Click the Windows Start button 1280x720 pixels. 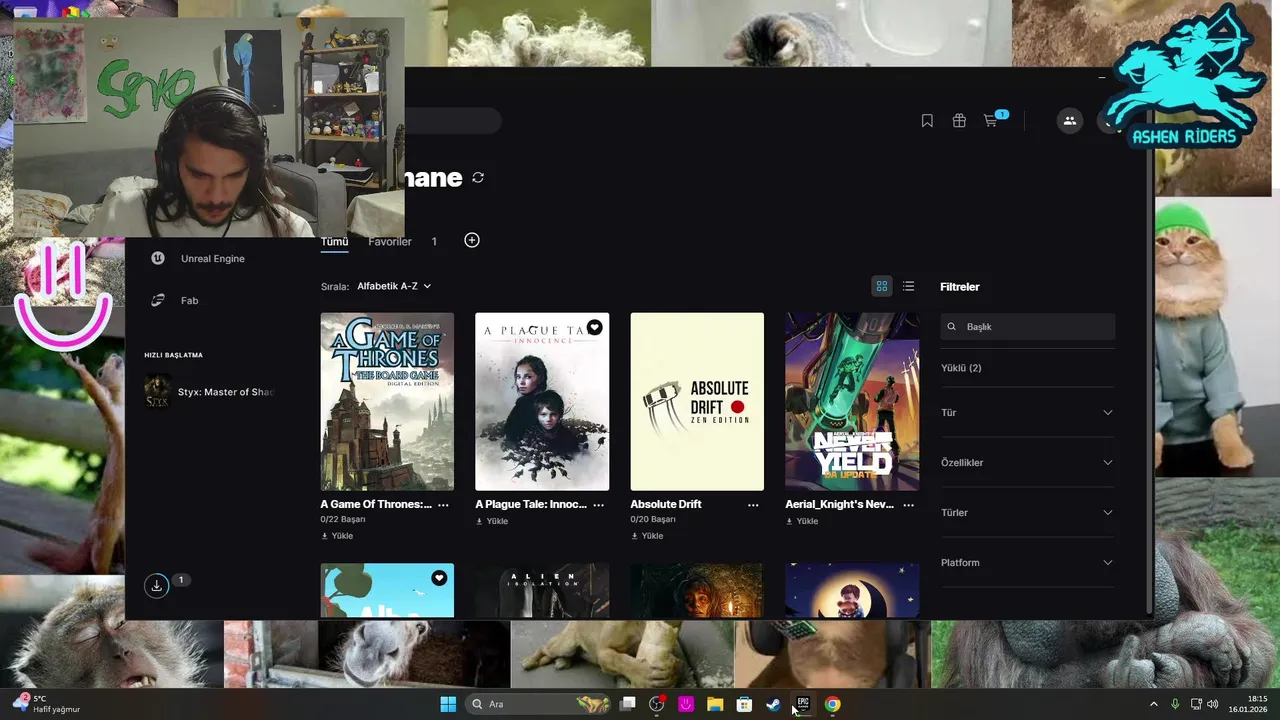[448, 704]
